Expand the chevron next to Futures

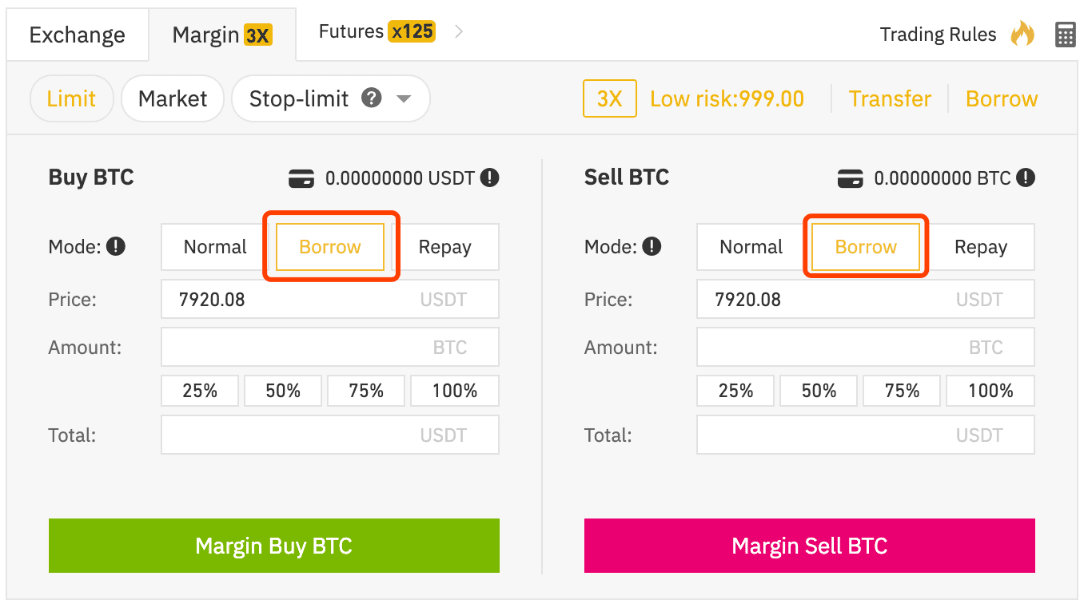point(459,31)
